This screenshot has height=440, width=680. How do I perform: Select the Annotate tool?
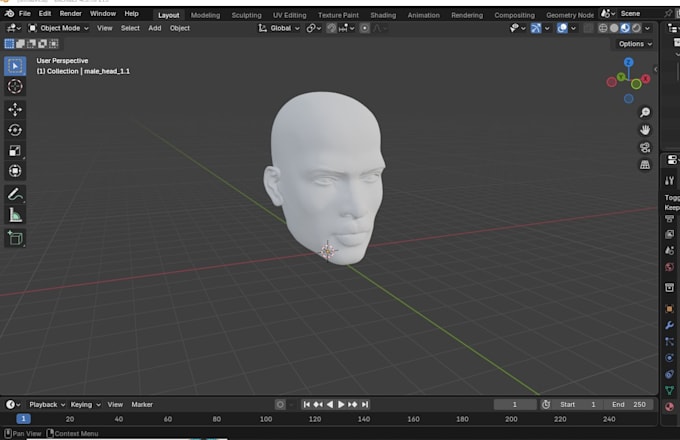pyautogui.click(x=15, y=195)
